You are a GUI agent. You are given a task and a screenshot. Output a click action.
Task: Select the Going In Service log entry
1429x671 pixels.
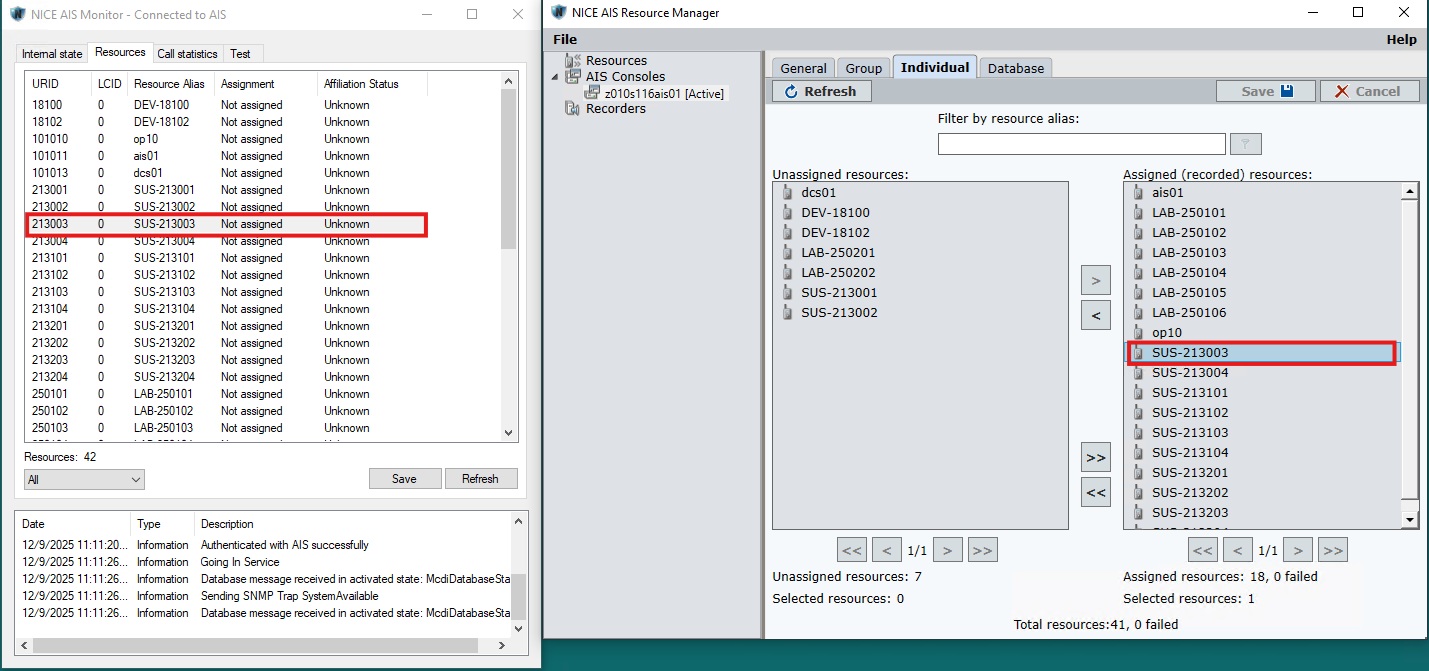click(264, 562)
